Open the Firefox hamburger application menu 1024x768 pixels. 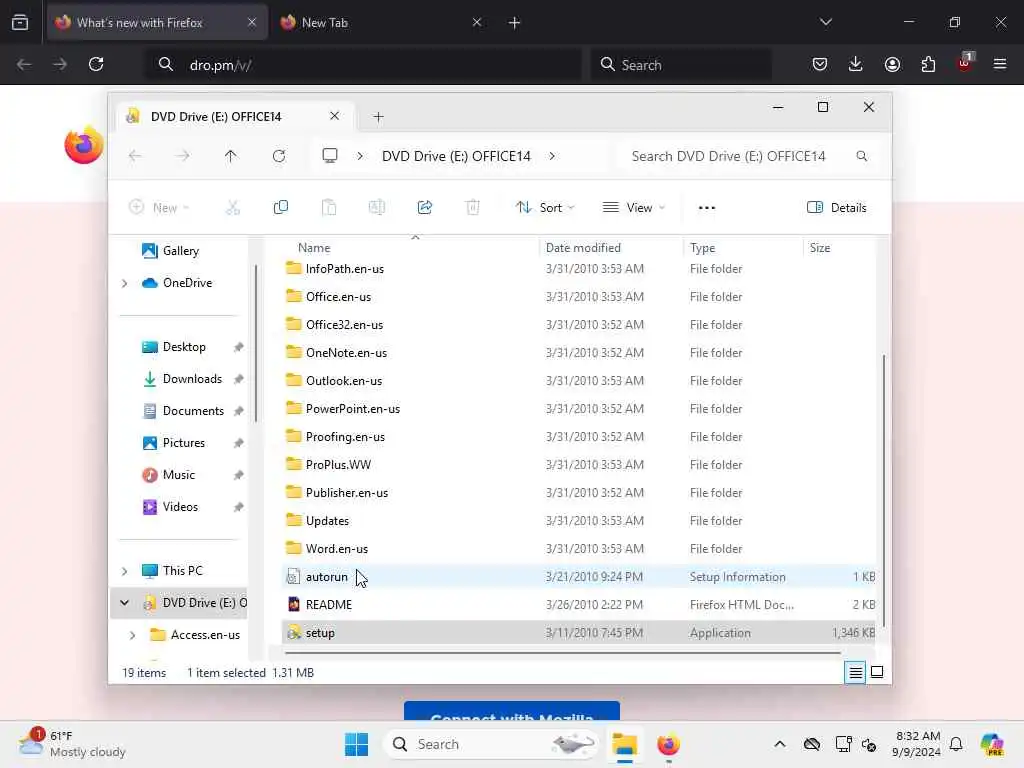[1000, 64]
